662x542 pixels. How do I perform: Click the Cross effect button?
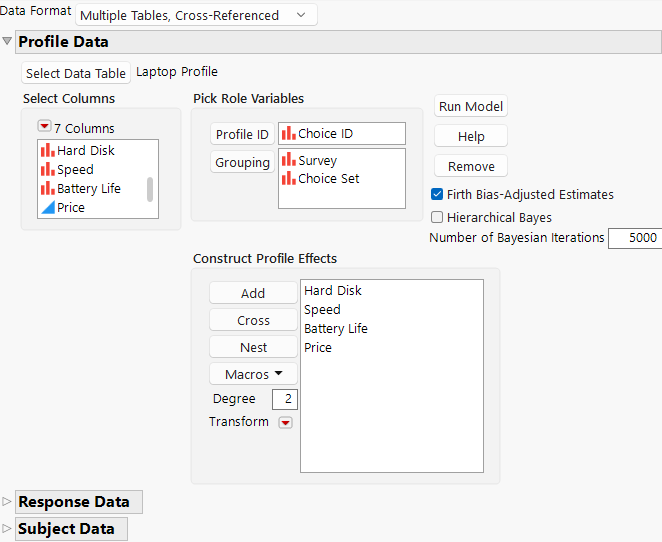tap(253, 320)
